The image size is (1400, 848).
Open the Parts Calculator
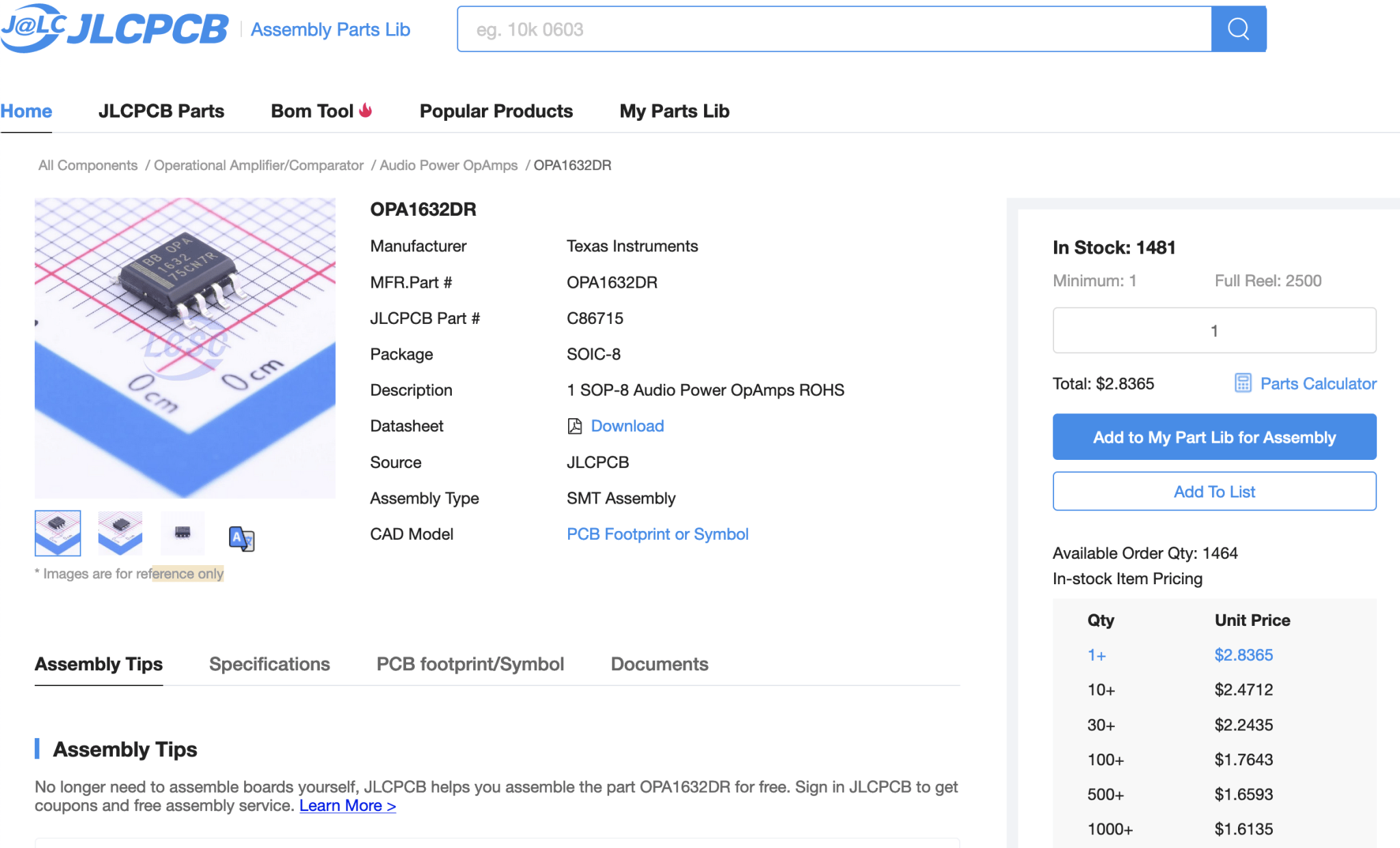click(1318, 384)
